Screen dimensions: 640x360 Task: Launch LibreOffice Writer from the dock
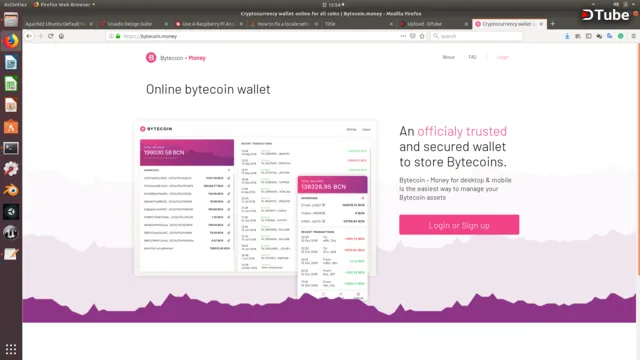(x=11, y=62)
